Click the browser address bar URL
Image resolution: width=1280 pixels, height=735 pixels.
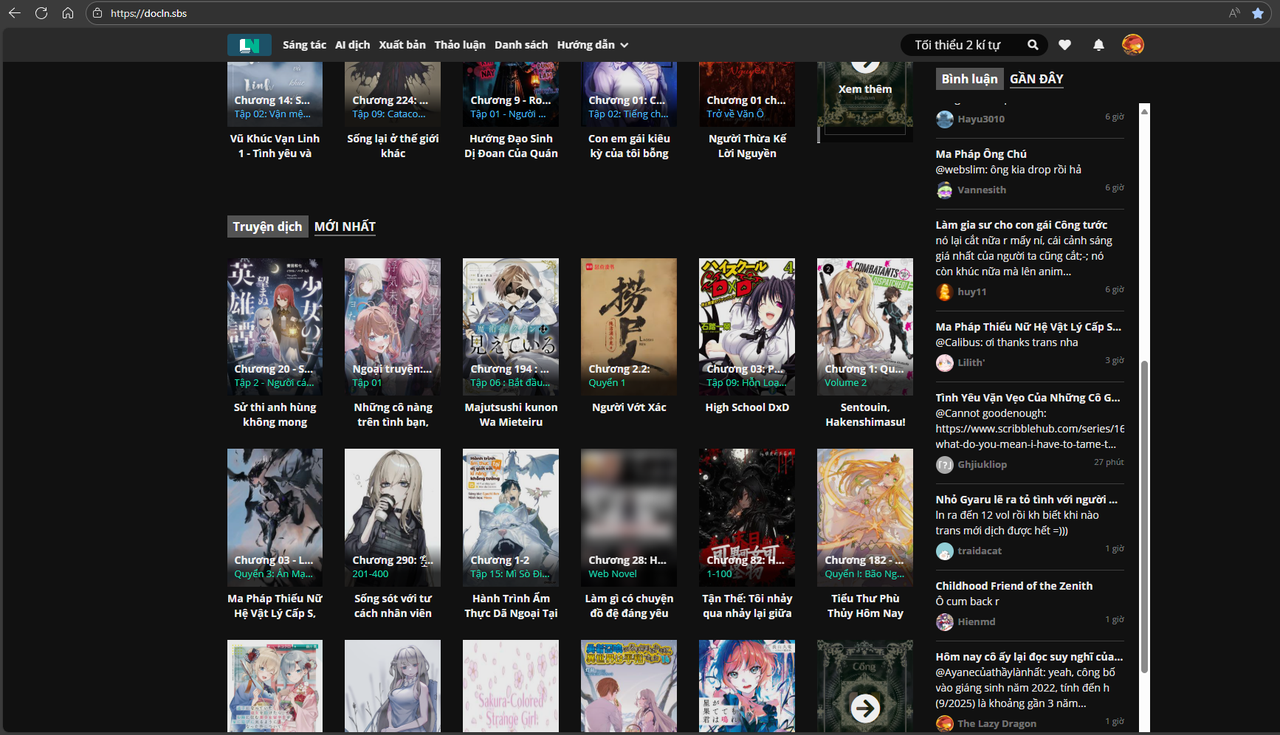click(148, 14)
